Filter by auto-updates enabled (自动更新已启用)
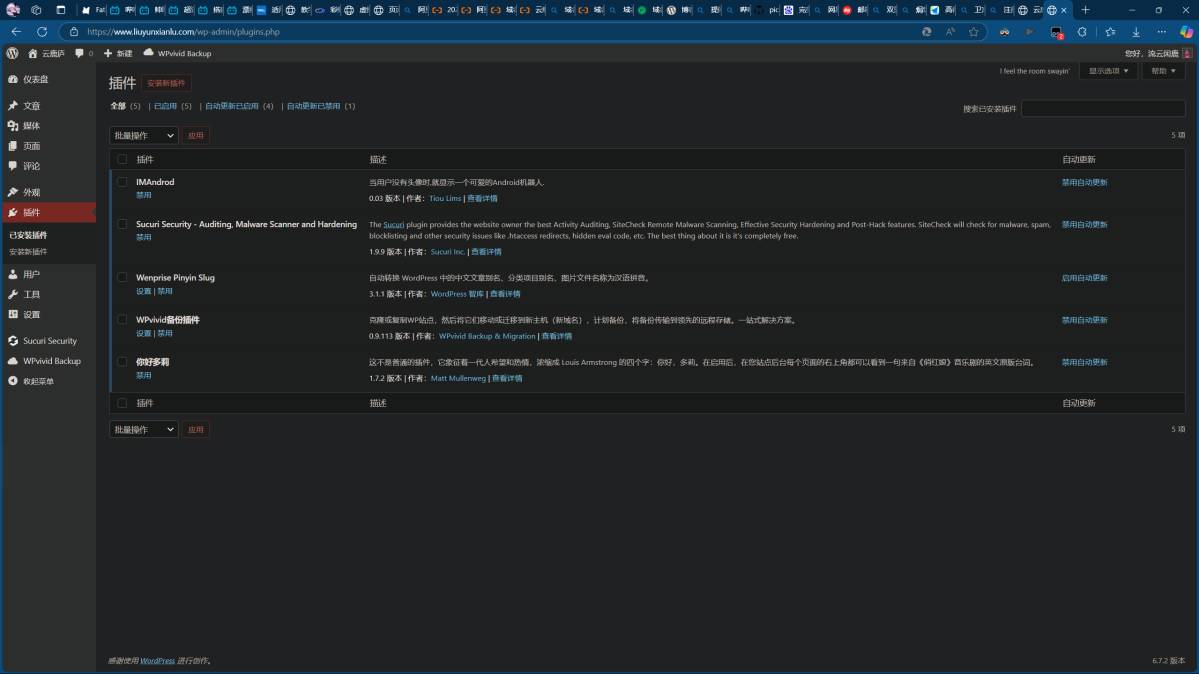This screenshot has height=674, width=1199. [x=238, y=106]
